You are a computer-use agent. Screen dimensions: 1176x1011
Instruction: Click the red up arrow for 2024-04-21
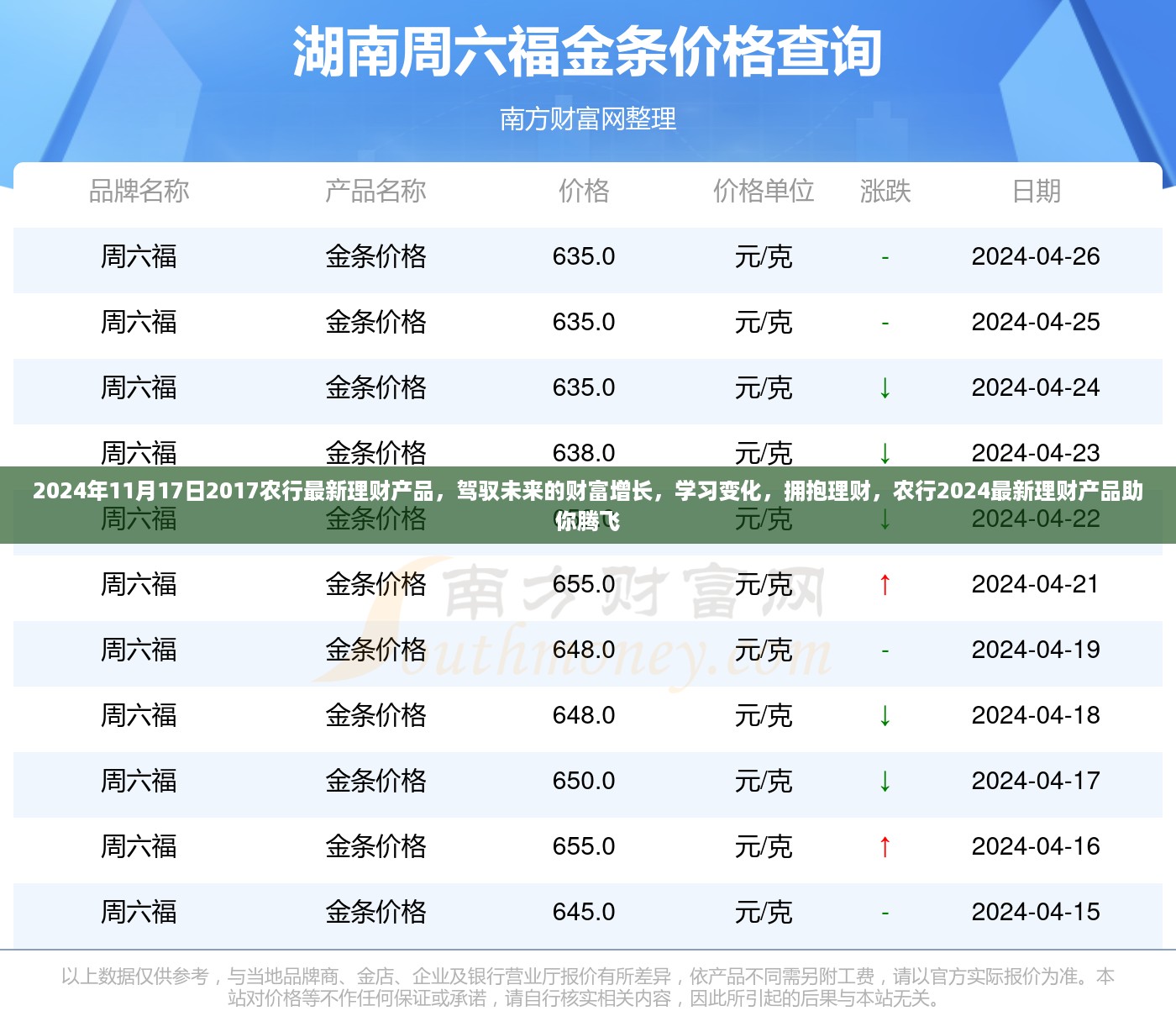885,584
